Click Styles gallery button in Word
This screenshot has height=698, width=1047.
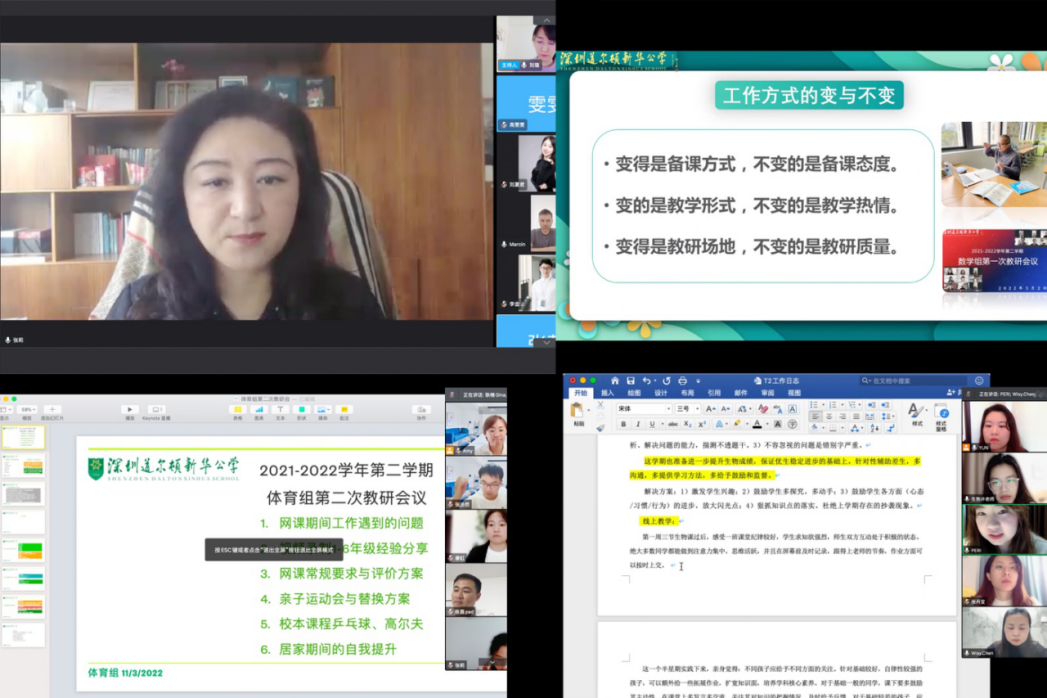click(917, 412)
